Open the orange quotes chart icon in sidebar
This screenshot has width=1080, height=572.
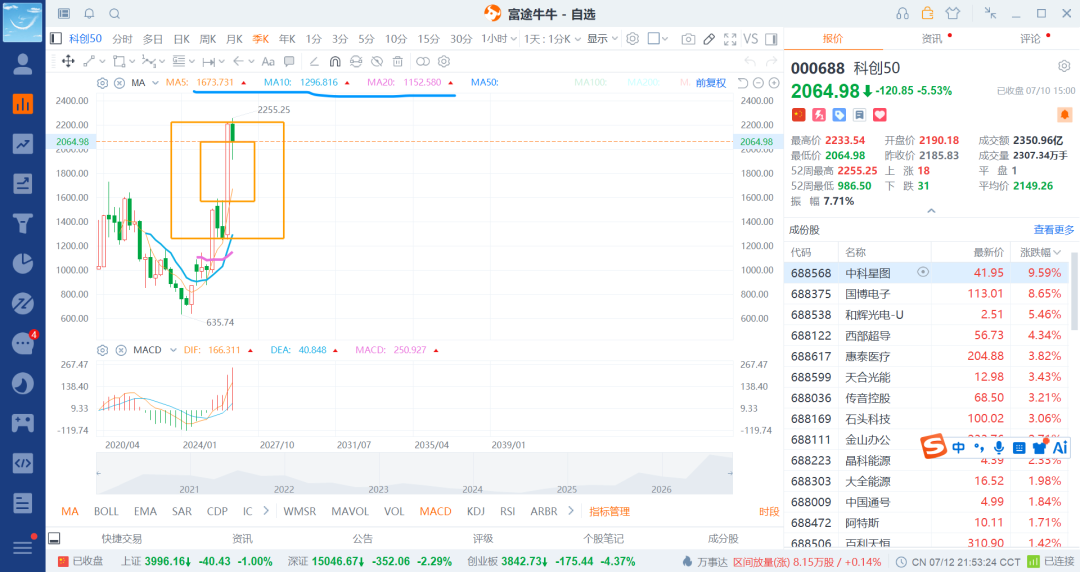pos(23,104)
